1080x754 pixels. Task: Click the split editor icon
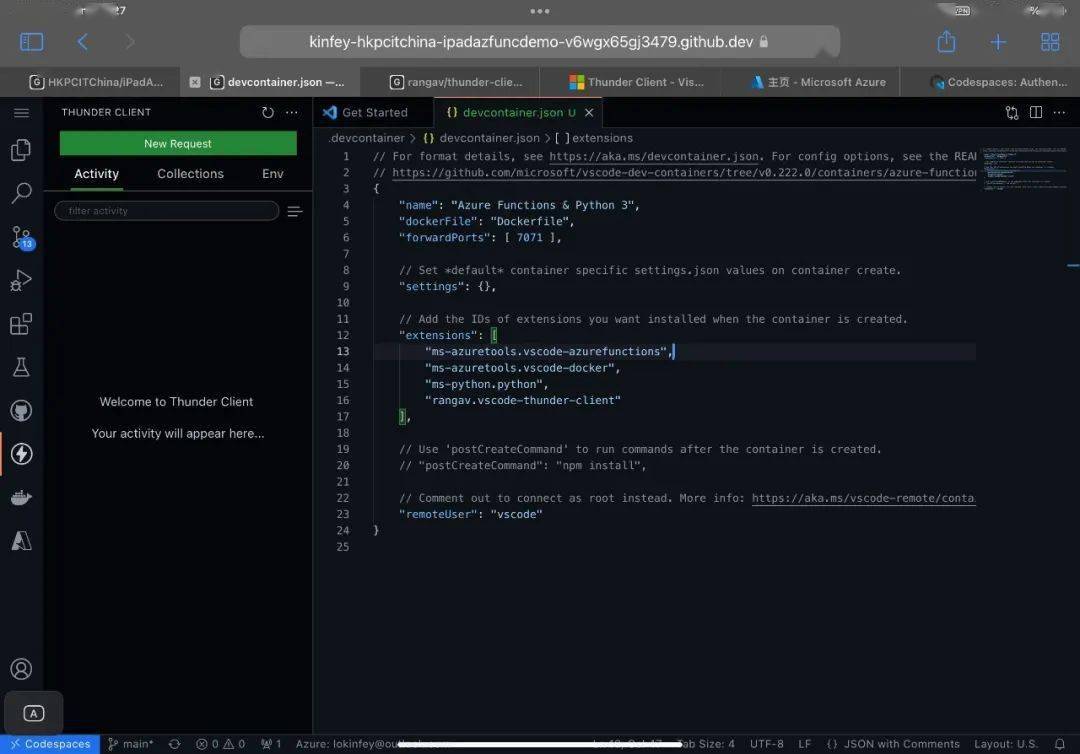coord(1035,113)
